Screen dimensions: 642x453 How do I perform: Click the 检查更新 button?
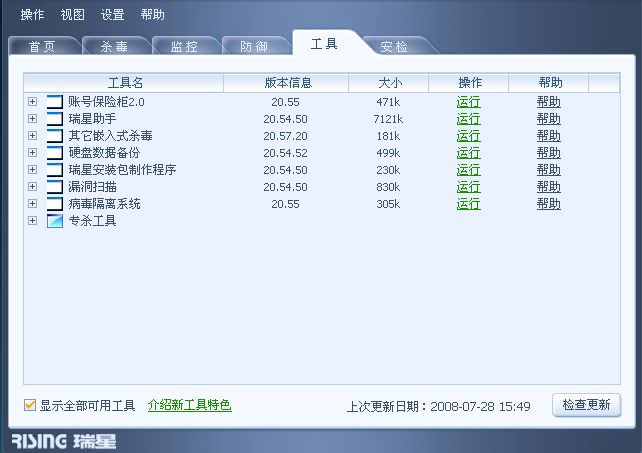(x=586, y=405)
